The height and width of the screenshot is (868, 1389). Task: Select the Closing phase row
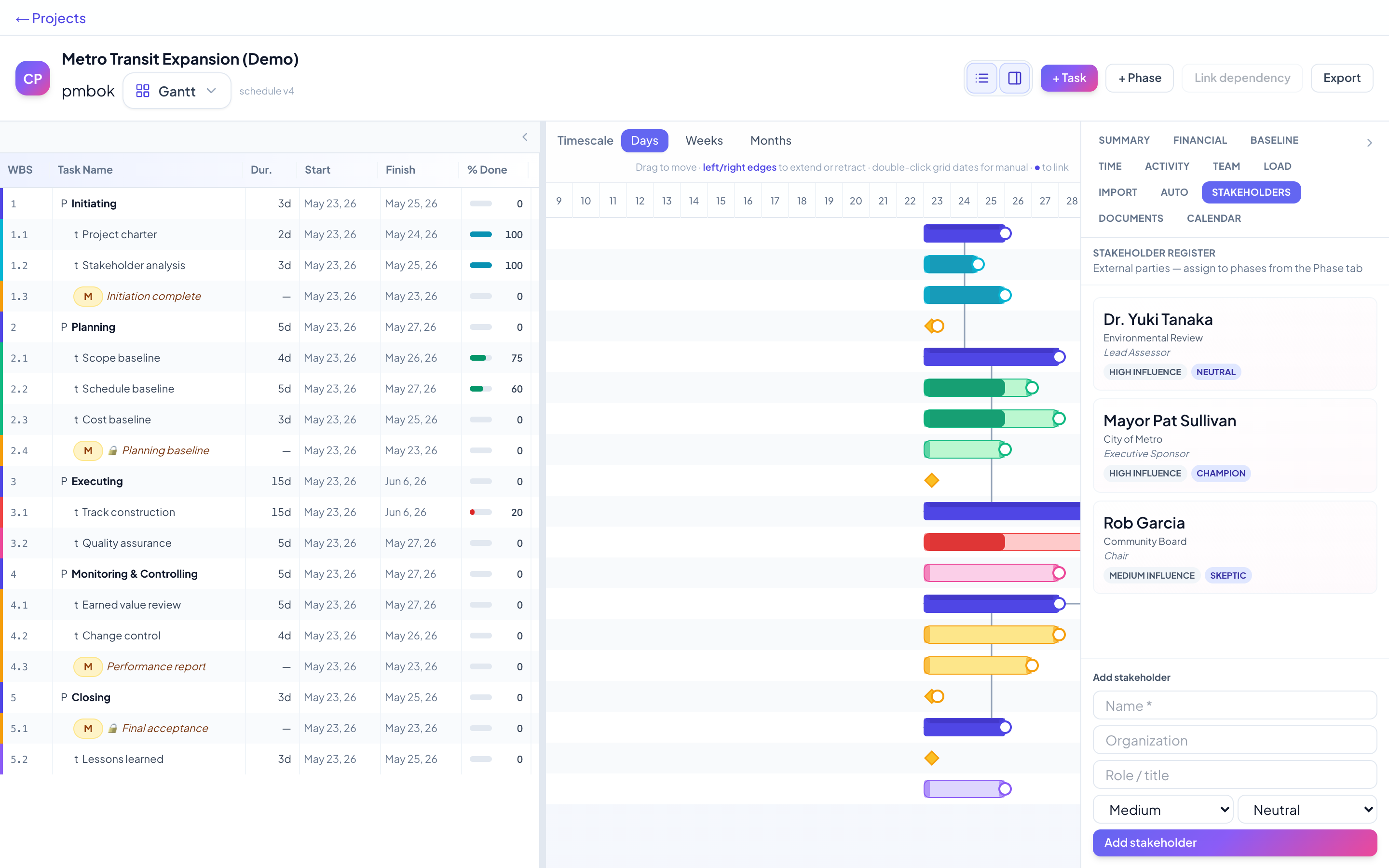click(270, 697)
